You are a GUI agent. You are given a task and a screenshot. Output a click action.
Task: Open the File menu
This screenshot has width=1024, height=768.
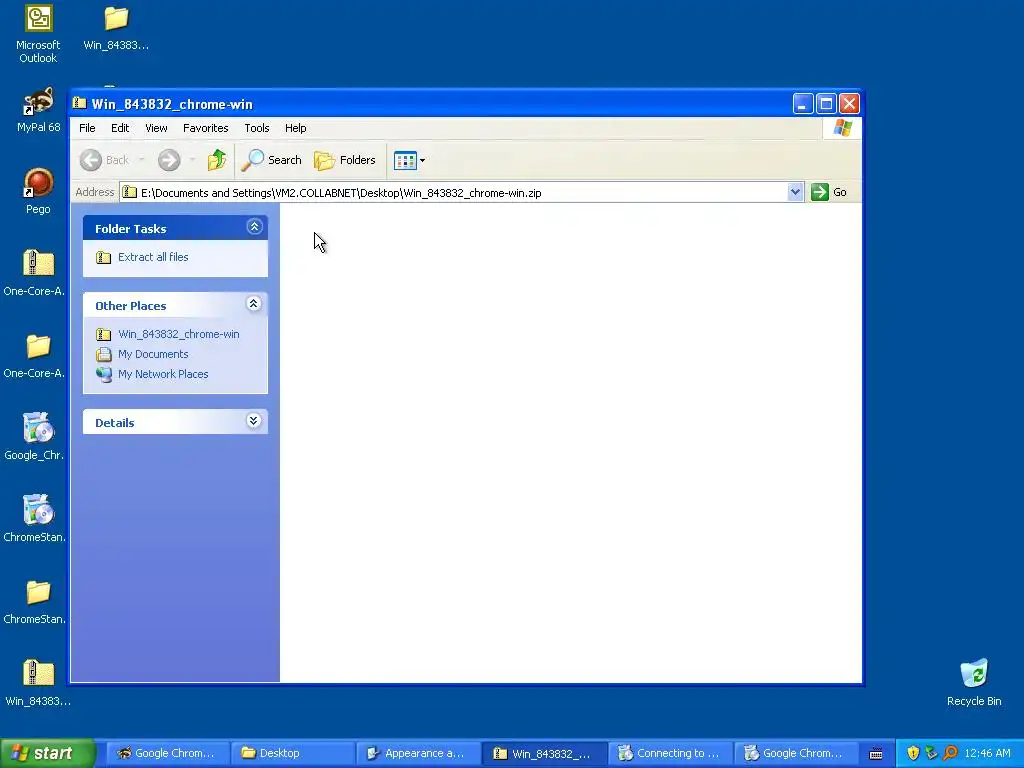87,128
